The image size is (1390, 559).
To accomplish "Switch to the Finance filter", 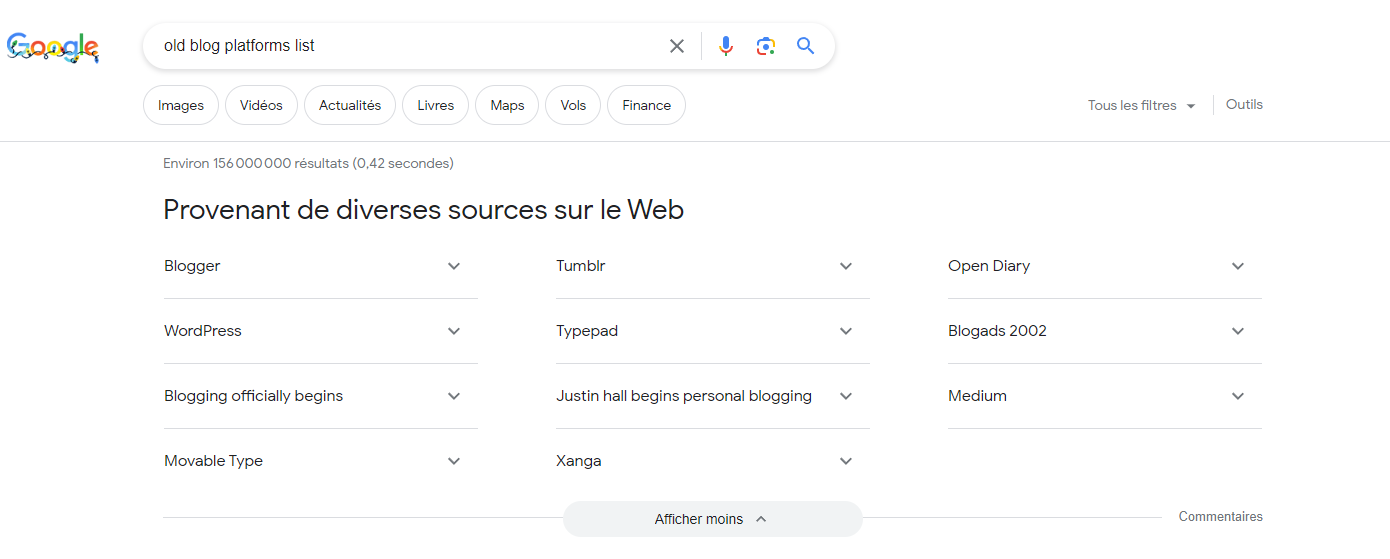I will click(646, 105).
